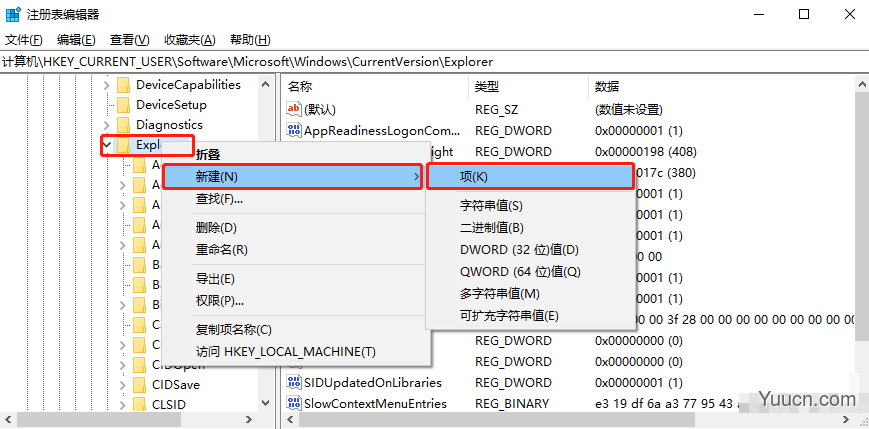The width and height of the screenshot is (869, 429).
Task: Select the Explorer folder icon
Action: (x=123, y=145)
